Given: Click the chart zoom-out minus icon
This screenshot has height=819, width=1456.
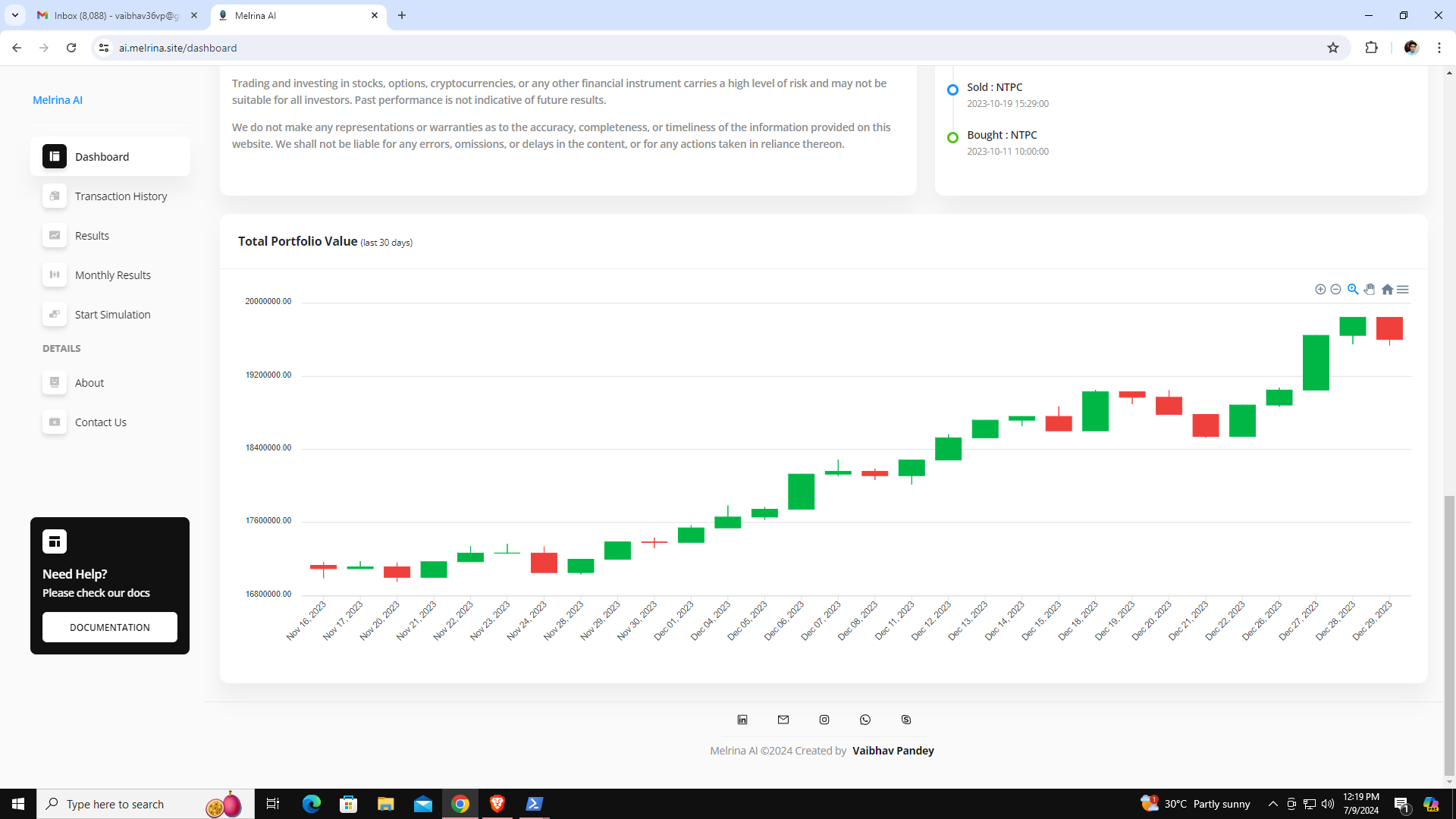Looking at the screenshot, I should tap(1336, 289).
